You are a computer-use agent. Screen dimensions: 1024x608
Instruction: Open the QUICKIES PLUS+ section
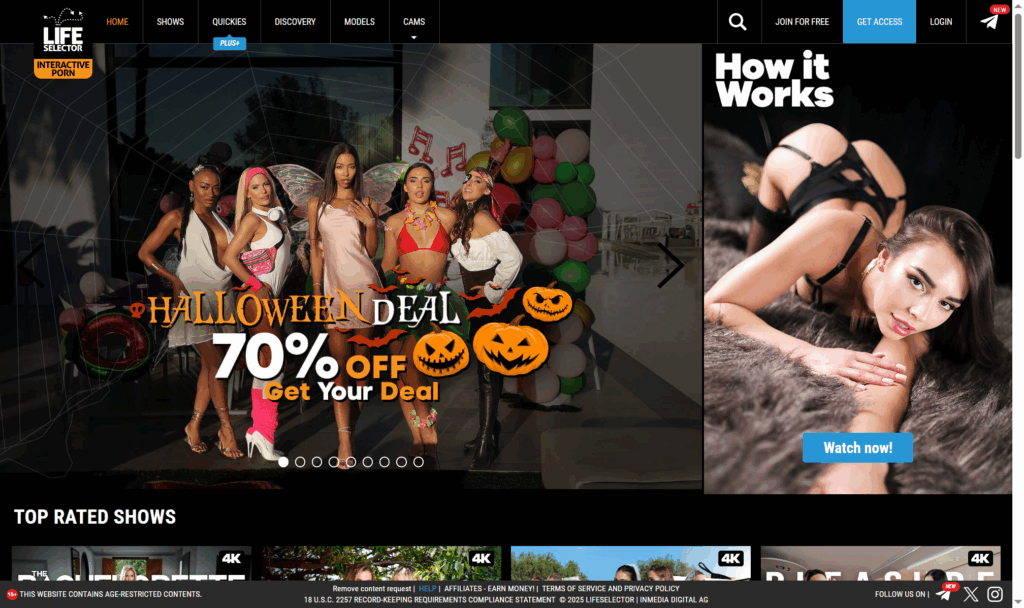[x=229, y=21]
